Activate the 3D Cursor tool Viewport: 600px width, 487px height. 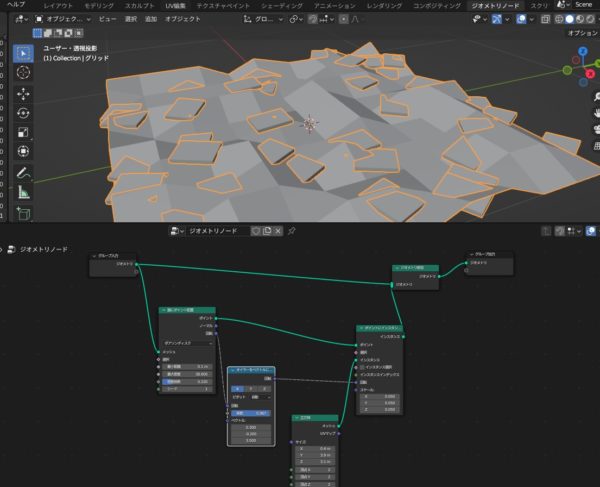tap(24, 72)
